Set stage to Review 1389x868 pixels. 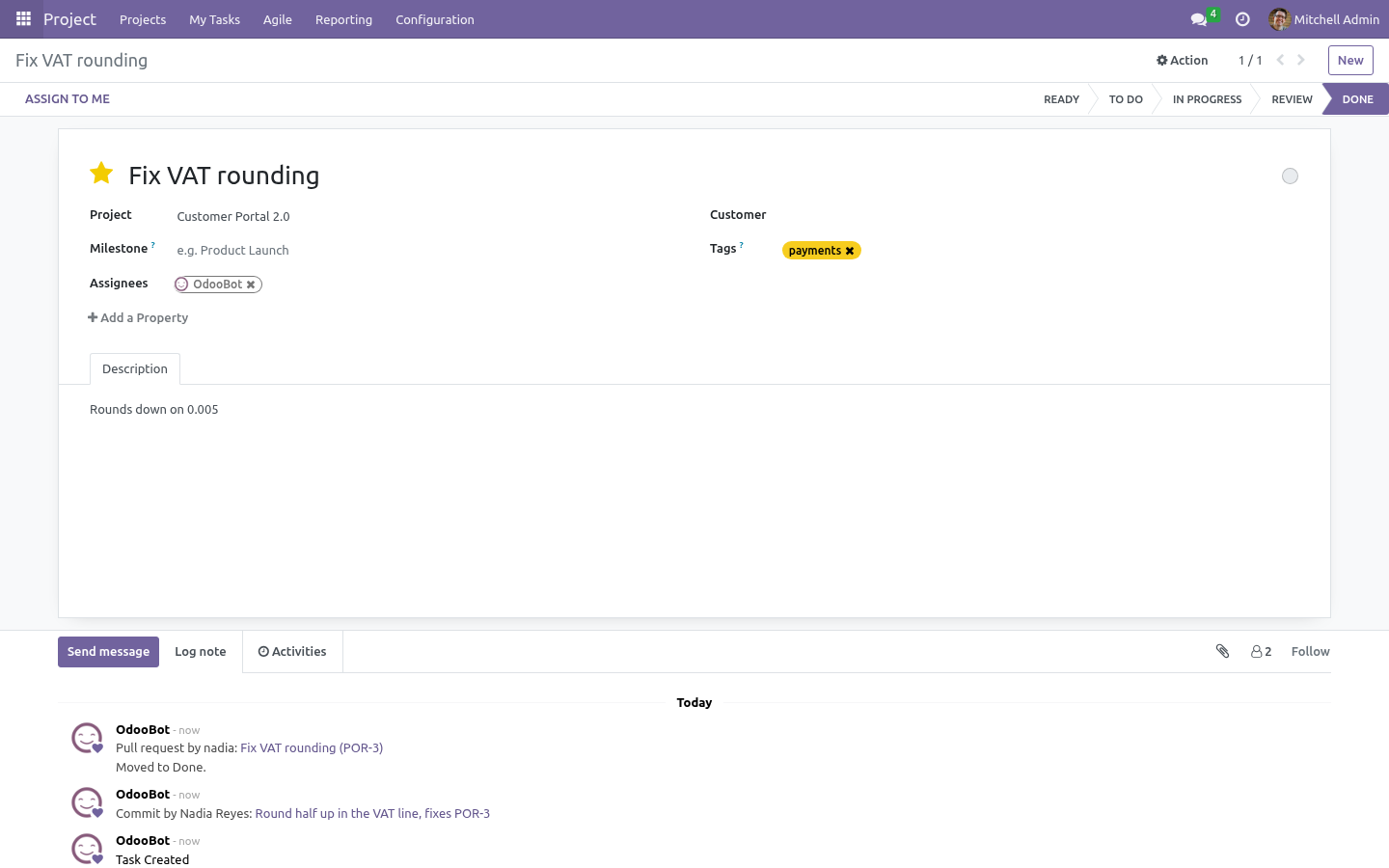tap(1292, 99)
